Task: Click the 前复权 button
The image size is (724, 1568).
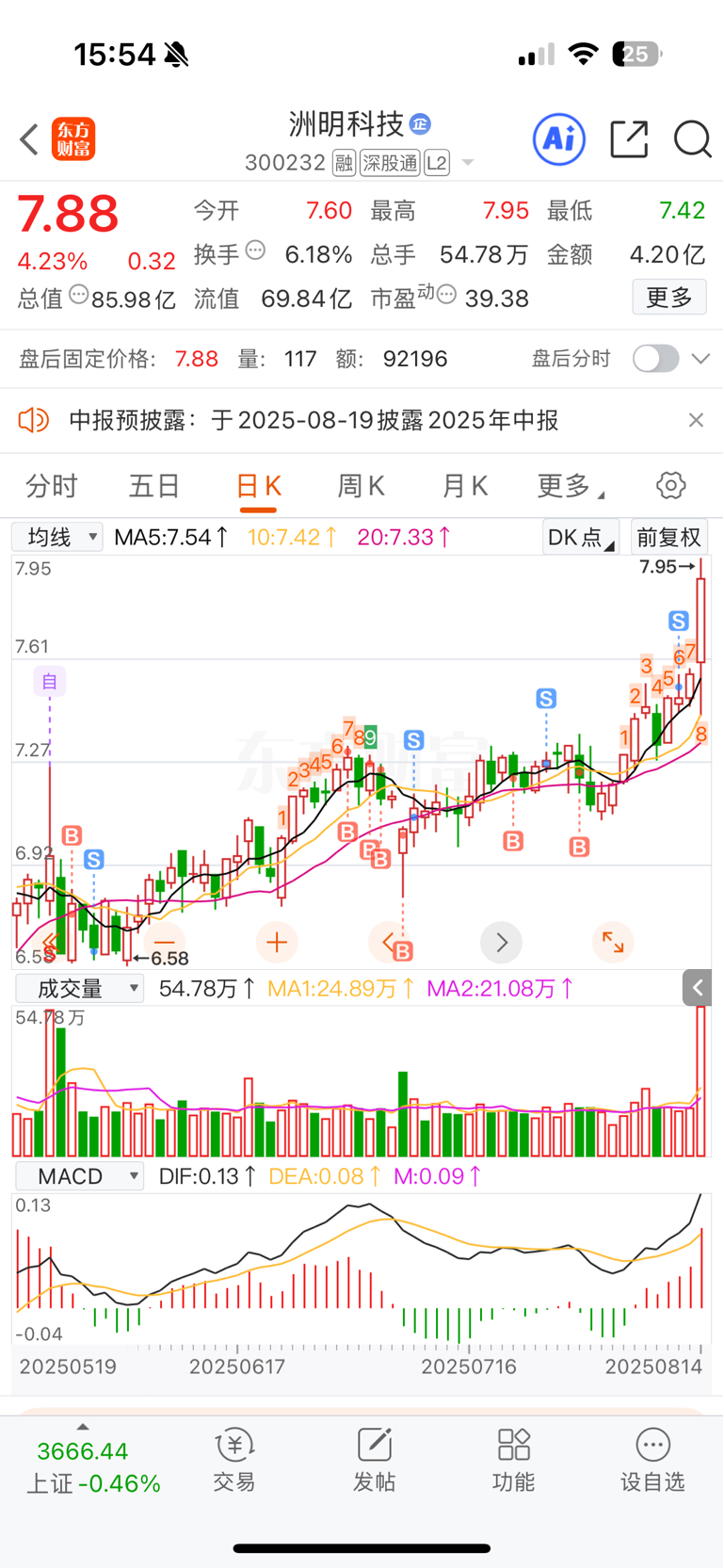Action: coord(668,538)
